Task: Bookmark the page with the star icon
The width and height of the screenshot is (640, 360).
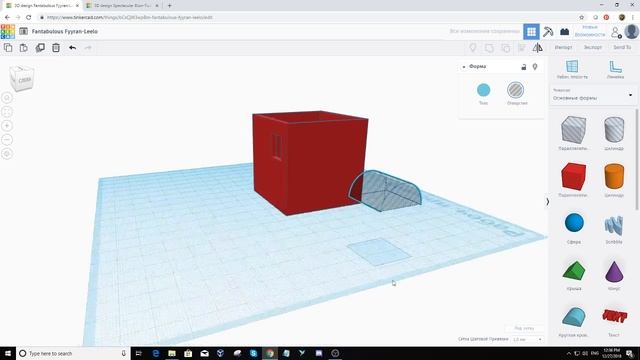Action: (x=582, y=18)
